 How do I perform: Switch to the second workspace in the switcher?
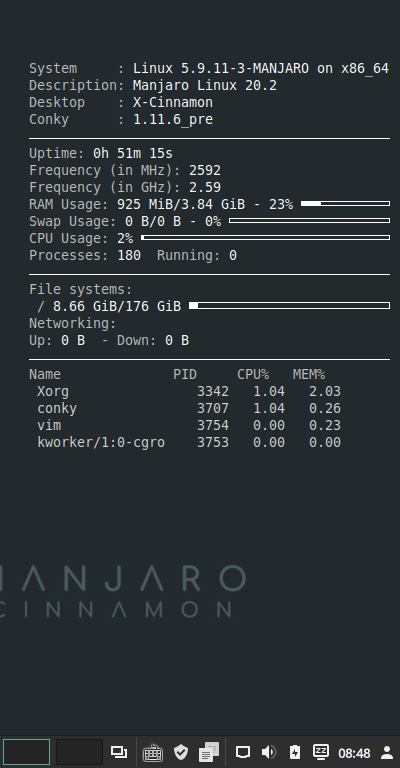[79, 752]
